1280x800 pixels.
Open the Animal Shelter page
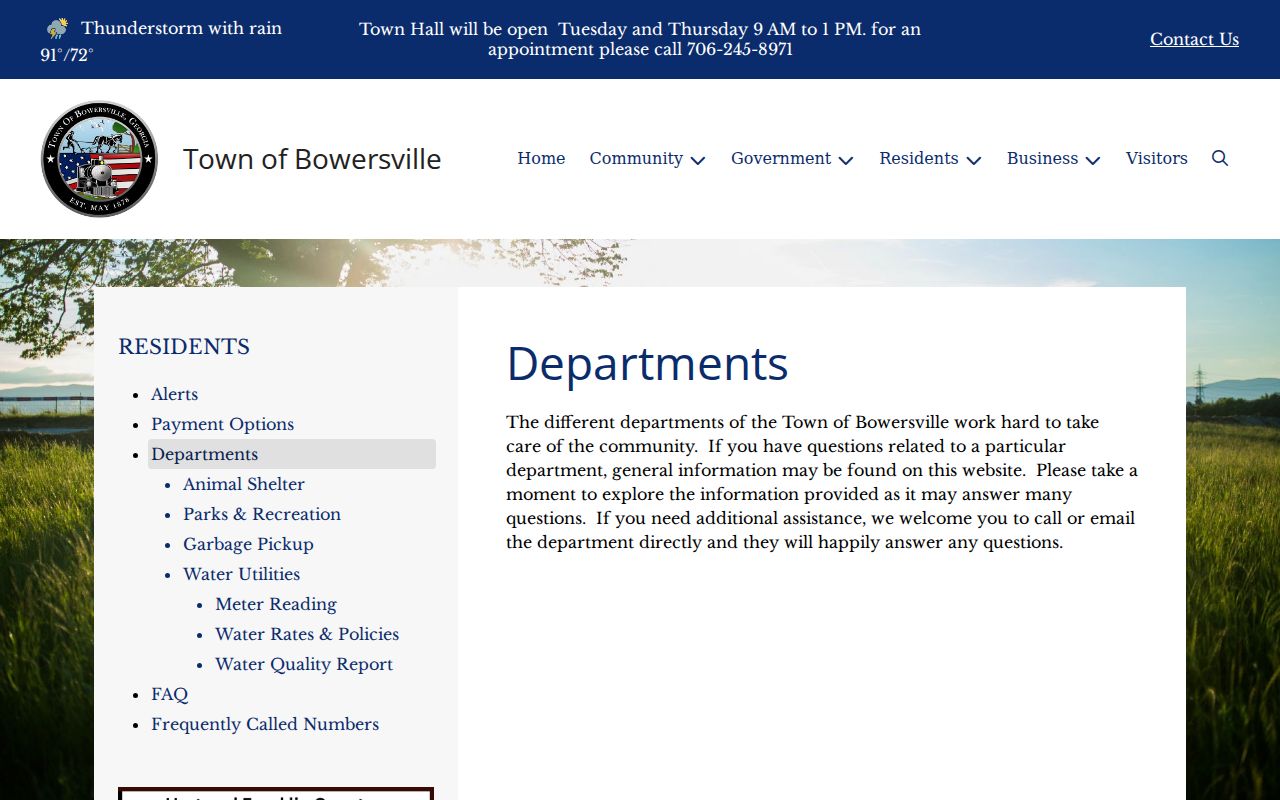tap(244, 484)
